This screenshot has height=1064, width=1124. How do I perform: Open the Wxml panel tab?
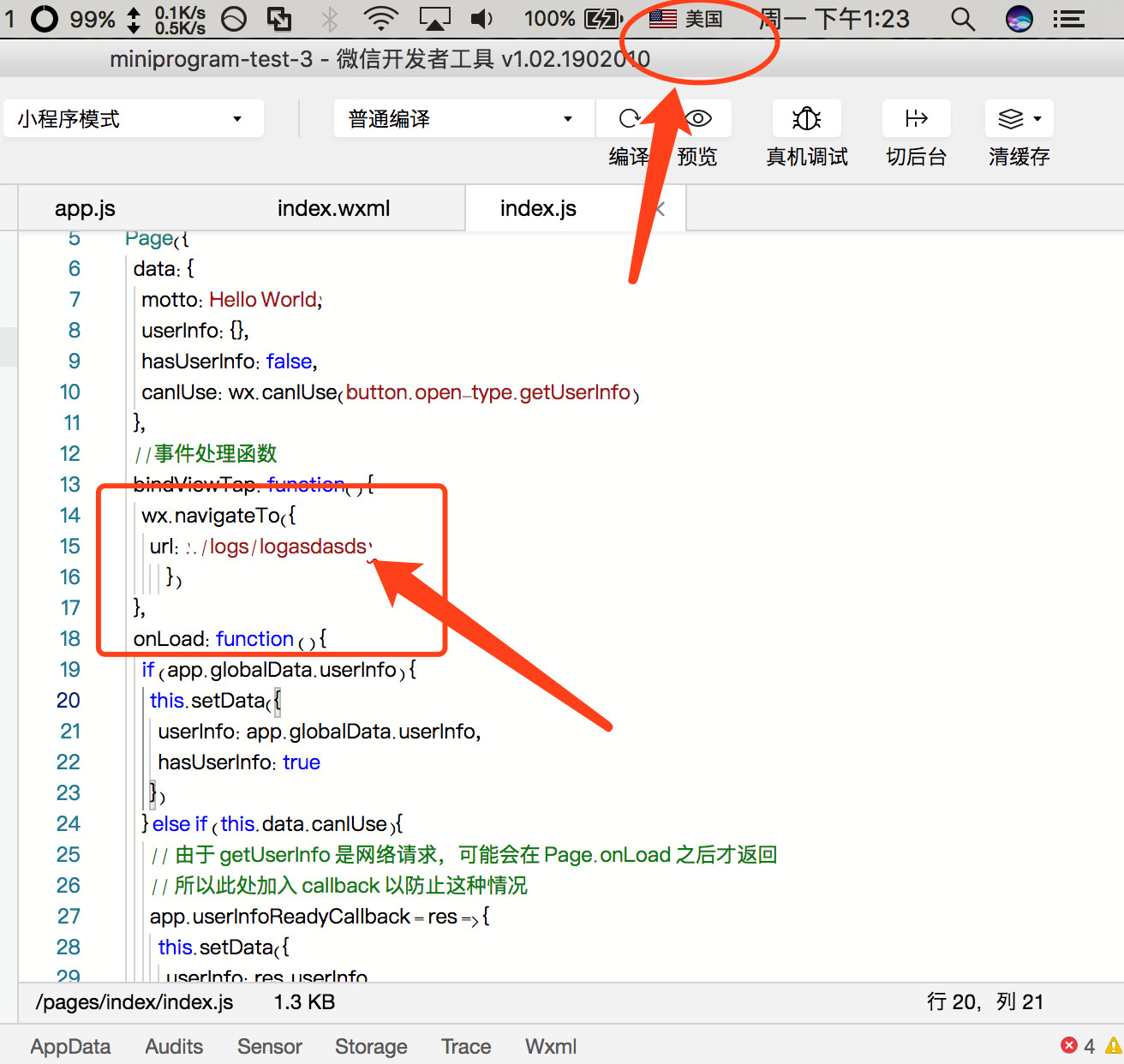551,1046
